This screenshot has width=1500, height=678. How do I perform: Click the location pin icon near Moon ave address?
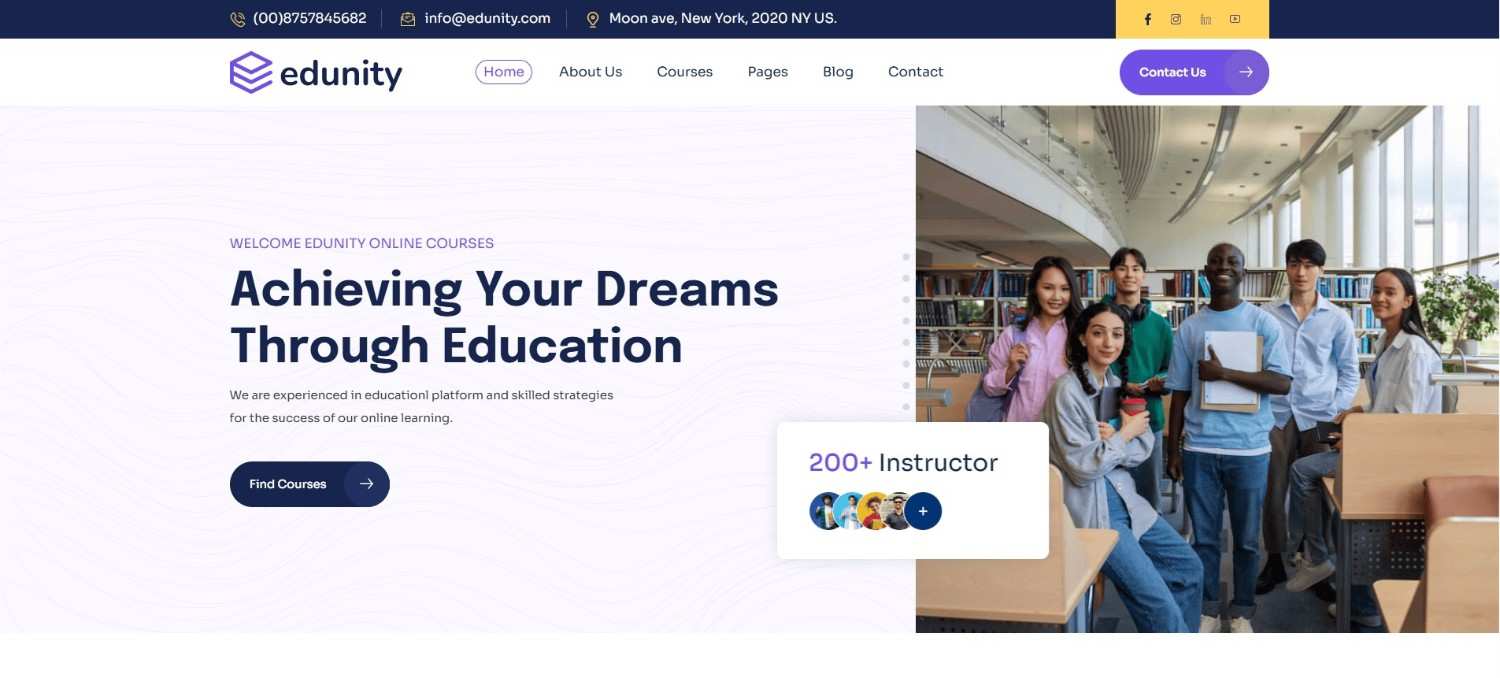pyautogui.click(x=593, y=18)
